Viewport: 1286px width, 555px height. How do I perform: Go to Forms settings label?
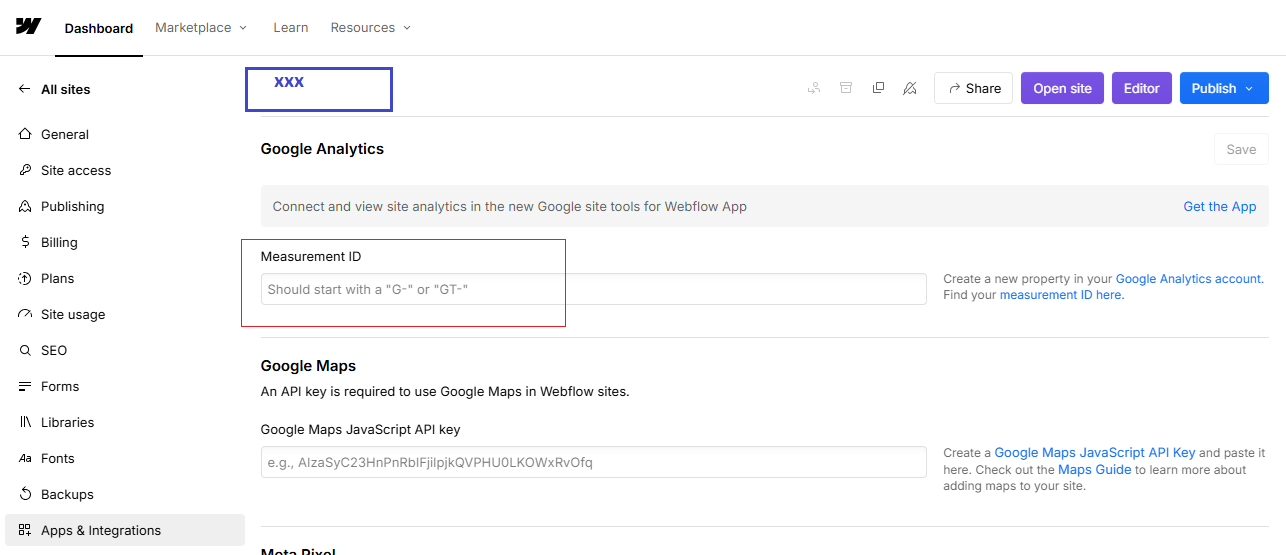(60, 386)
